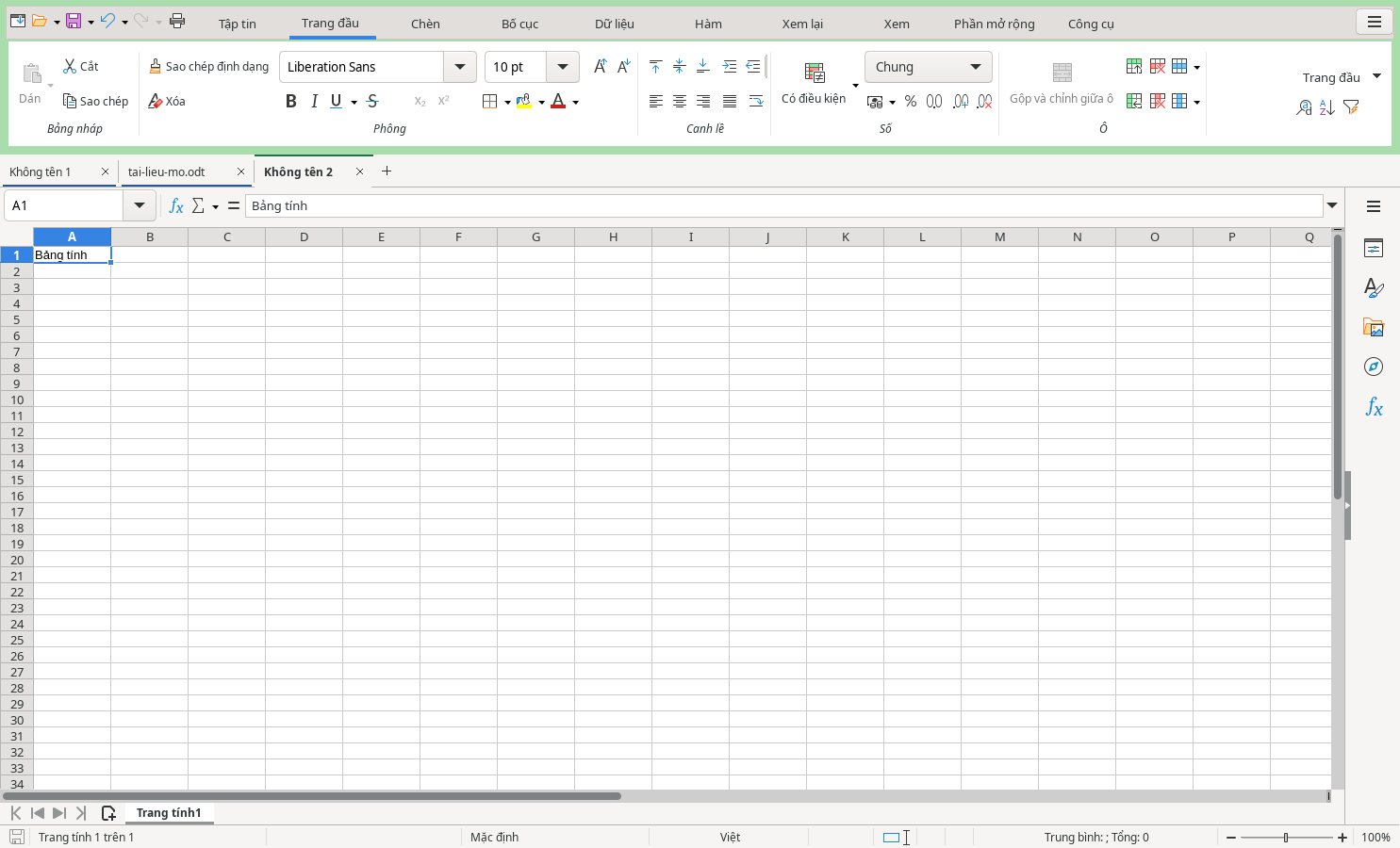Toggle bold formatting
Image resolution: width=1400 pixels, height=848 pixels.
290,101
